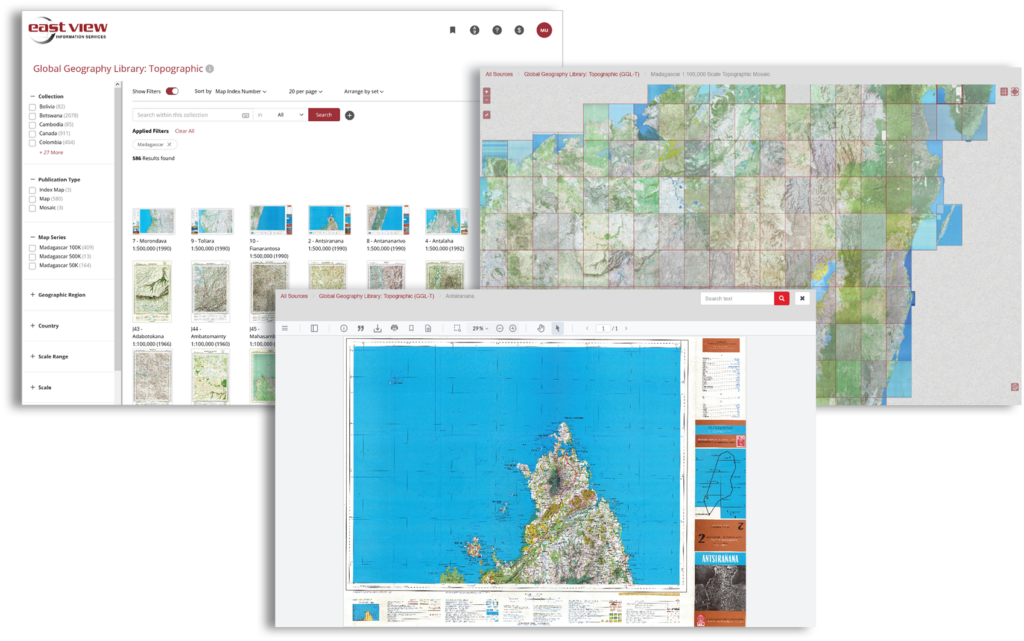The width and height of the screenshot is (1024, 641).
Task: Click the bookmark icon in the header
Action: 452,30
